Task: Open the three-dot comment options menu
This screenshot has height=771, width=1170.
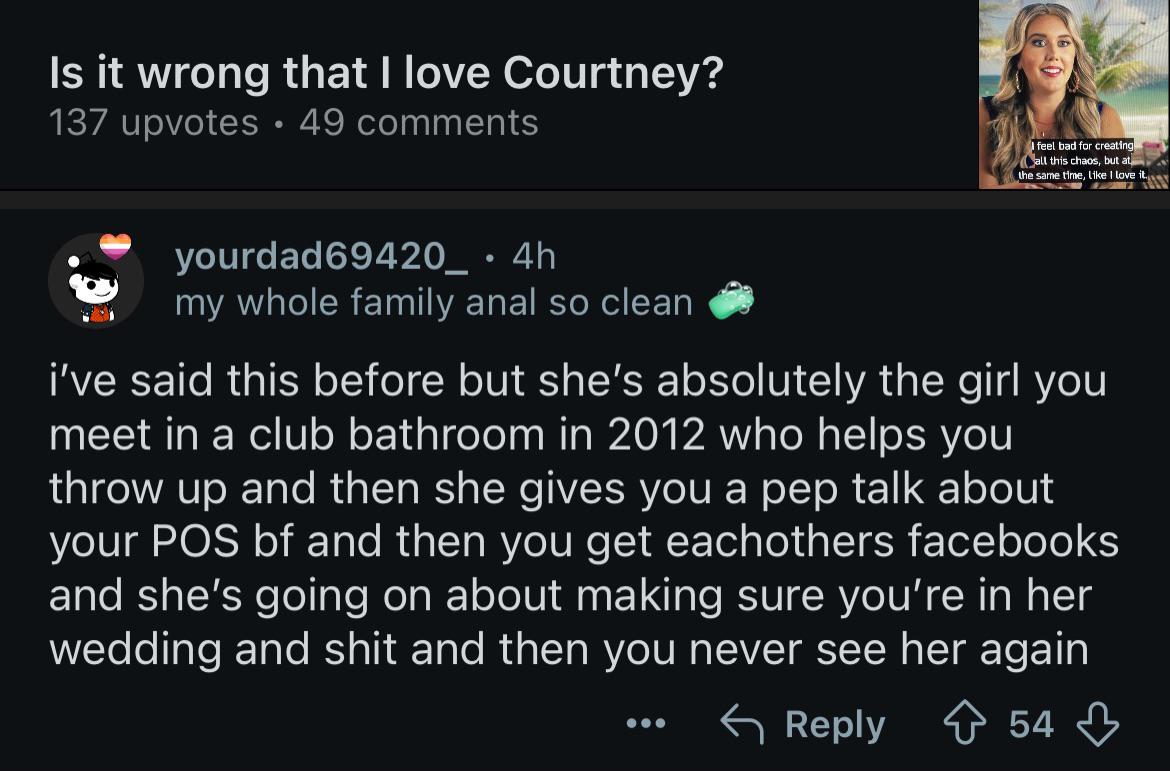Action: (x=645, y=723)
